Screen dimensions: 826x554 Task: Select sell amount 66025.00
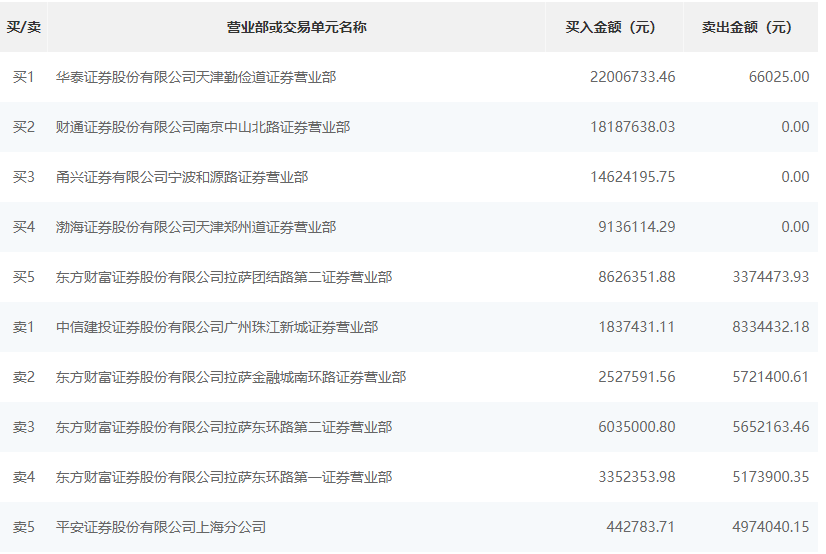coord(779,77)
